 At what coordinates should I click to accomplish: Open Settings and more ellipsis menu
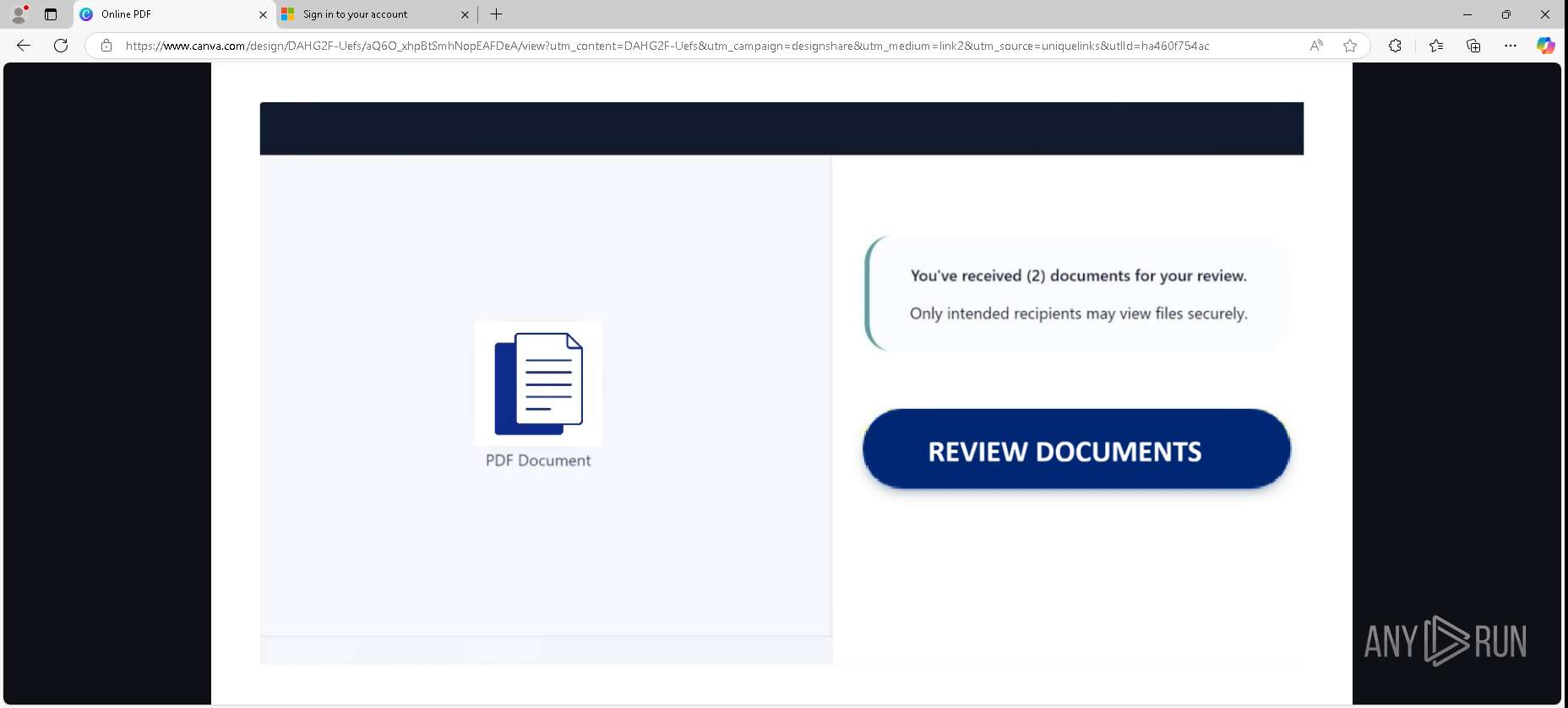1511,46
